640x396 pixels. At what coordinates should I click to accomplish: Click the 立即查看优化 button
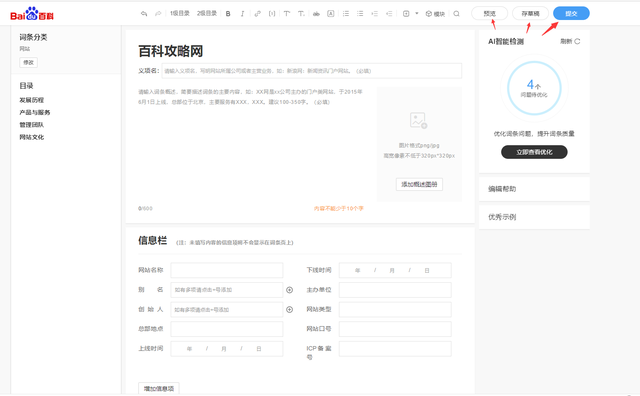tap(534, 152)
